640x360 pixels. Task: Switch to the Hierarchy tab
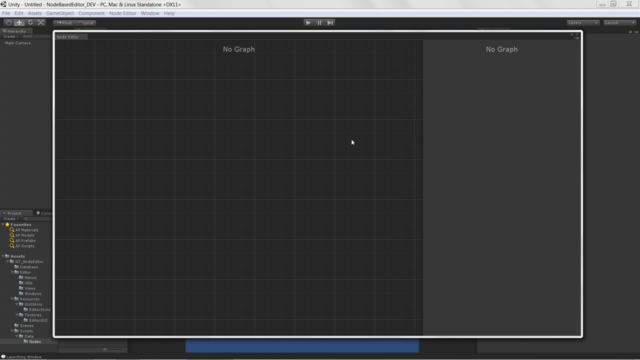[x=16, y=31]
